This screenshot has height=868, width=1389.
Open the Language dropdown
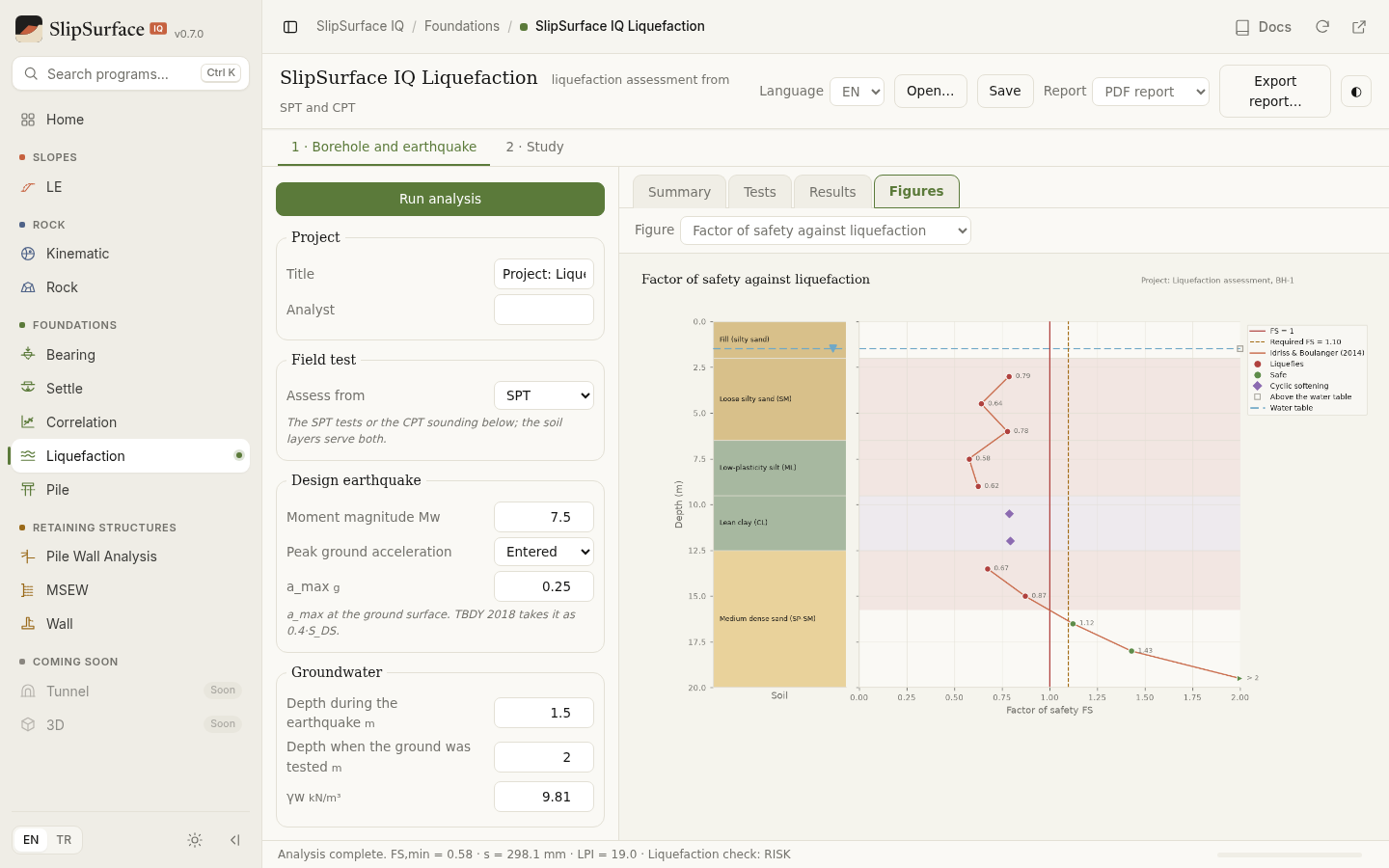857,92
